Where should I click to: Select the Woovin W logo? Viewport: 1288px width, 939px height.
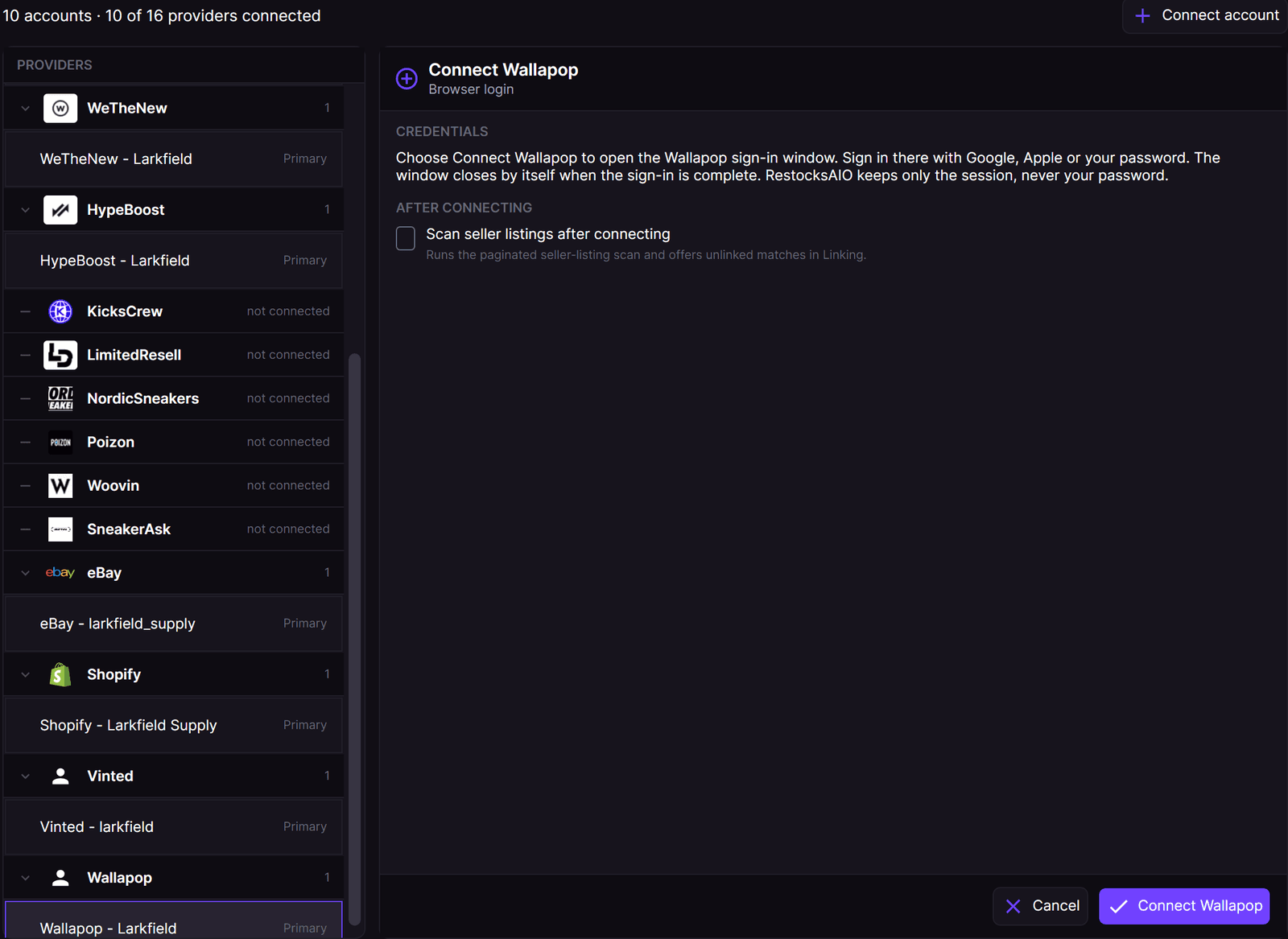60,485
